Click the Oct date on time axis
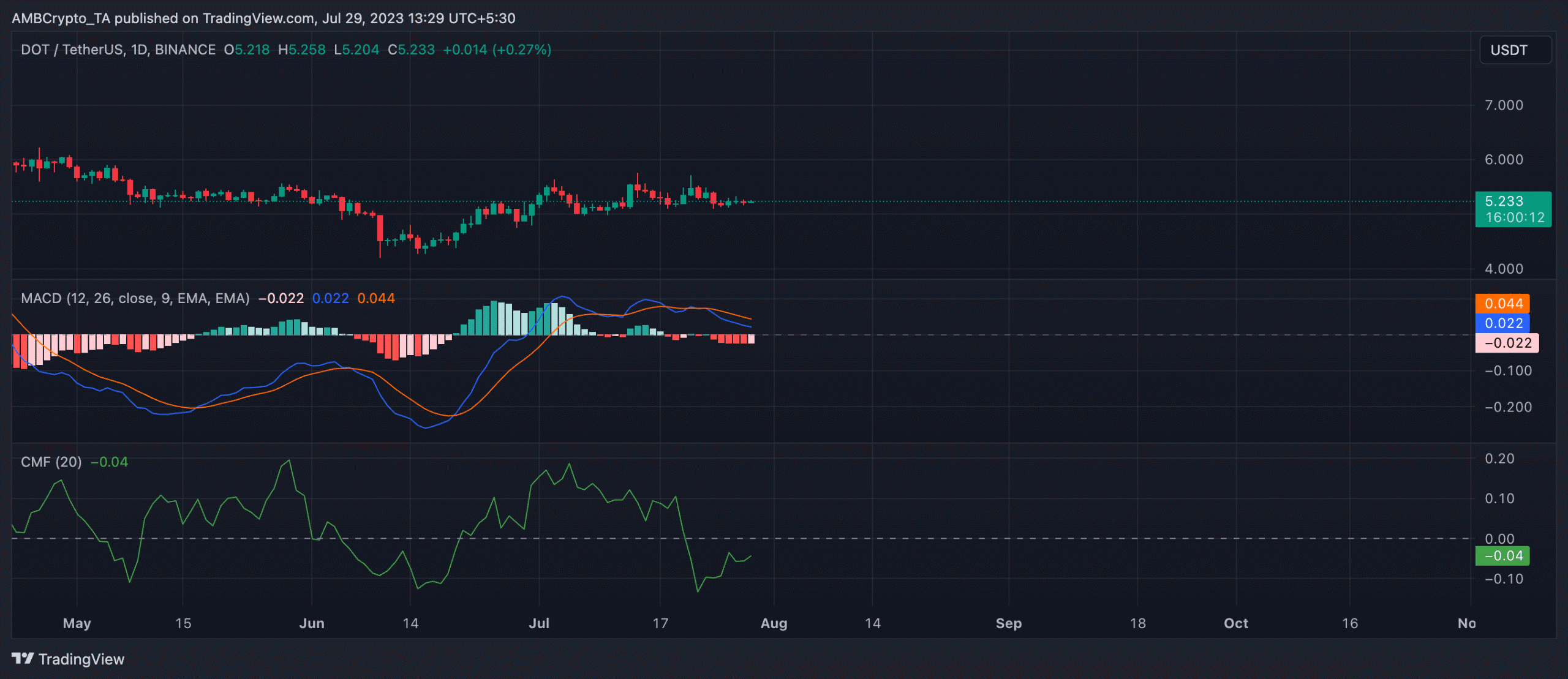This screenshot has width=1568, height=679. (x=1235, y=623)
